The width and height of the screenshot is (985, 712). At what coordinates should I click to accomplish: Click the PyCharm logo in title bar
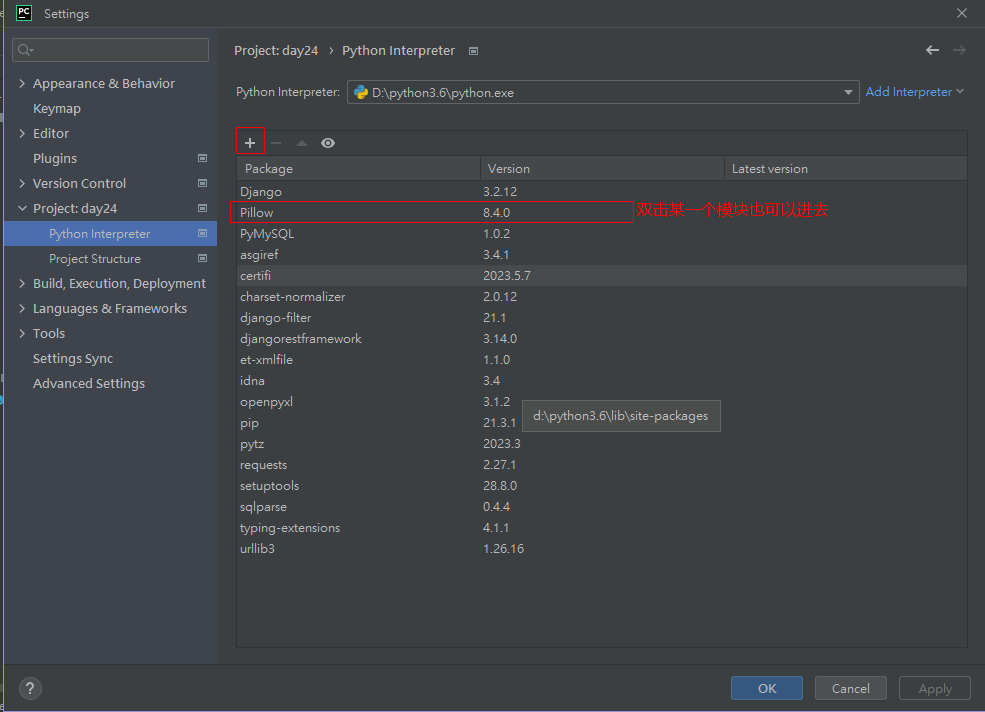pyautogui.click(x=24, y=13)
